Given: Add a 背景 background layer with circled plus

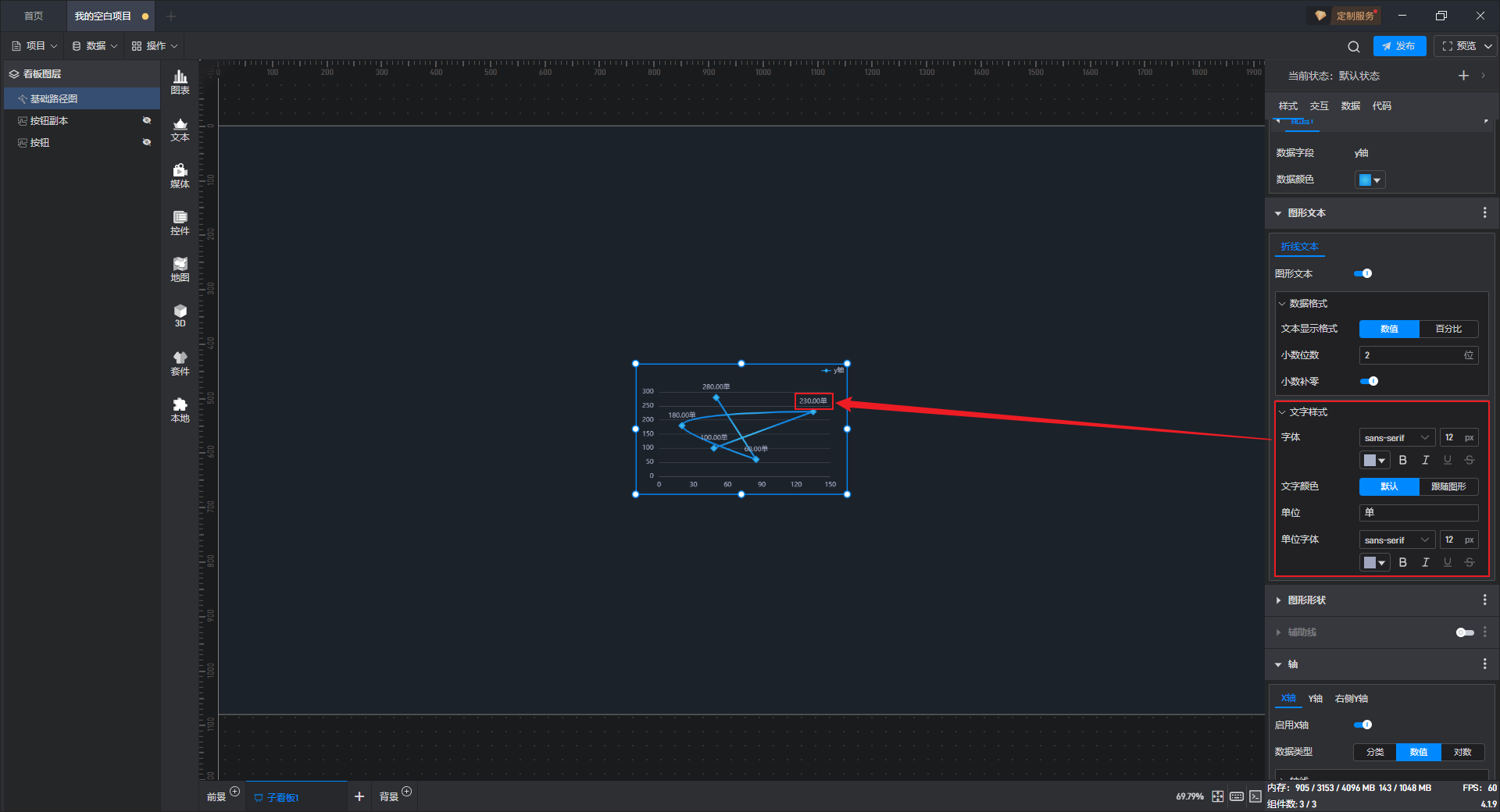Looking at the screenshot, I should [x=407, y=792].
